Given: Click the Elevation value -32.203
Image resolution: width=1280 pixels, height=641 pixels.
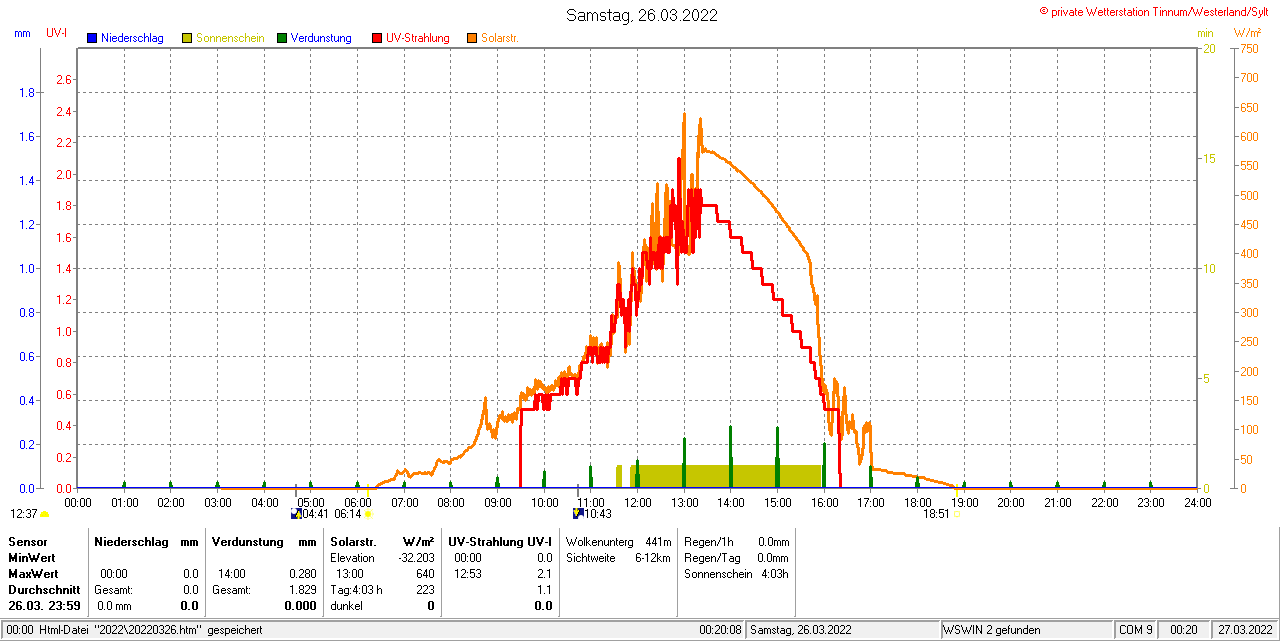Looking at the screenshot, I should (x=416, y=558).
